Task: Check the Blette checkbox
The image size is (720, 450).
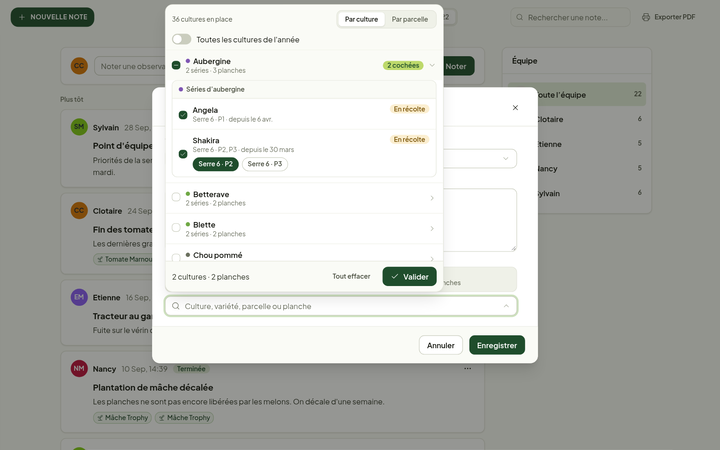Action: click(176, 227)
